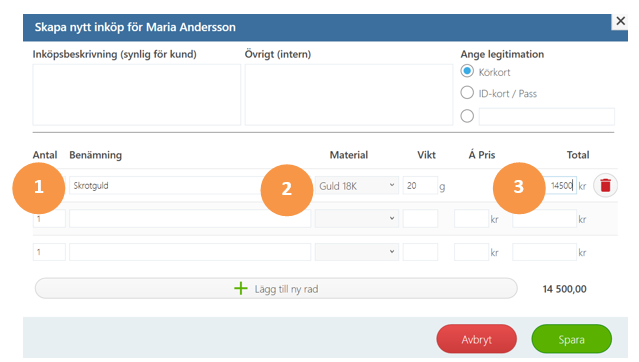Add a row via Lägg till ny rad
Image resolution: width=639 pixels, height=362 pixels.
click(x=276, y=289)
